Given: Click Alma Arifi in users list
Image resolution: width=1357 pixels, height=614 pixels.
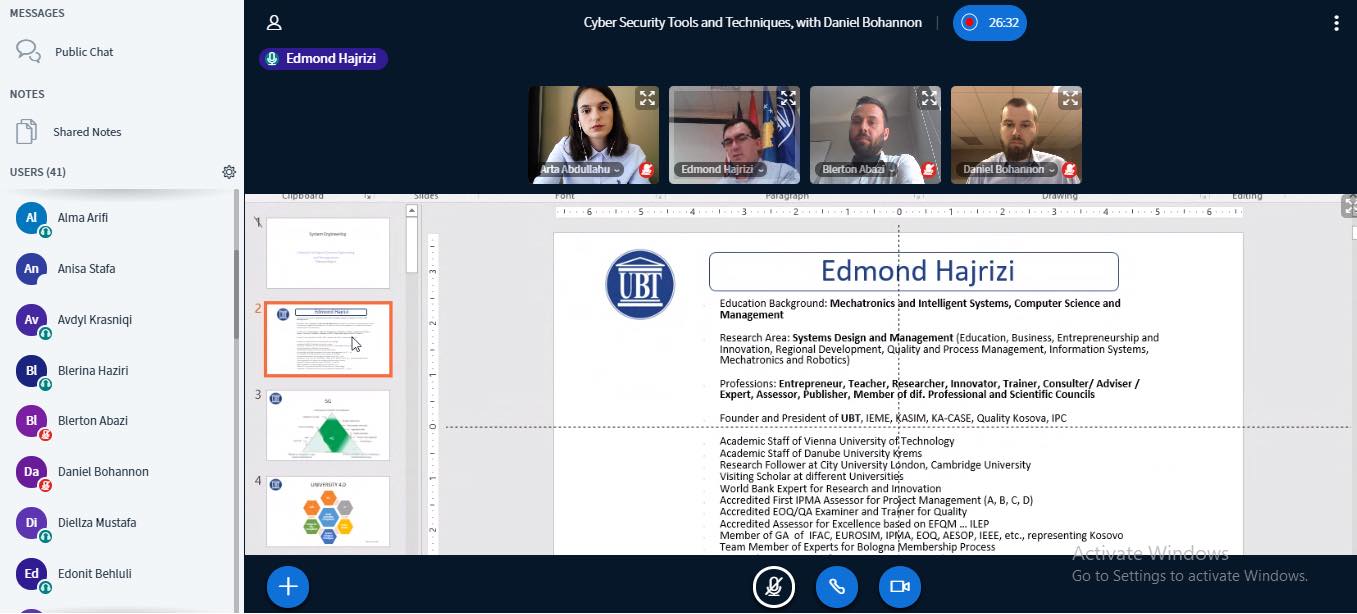Looking at the screenshot, I should [83, 218].
